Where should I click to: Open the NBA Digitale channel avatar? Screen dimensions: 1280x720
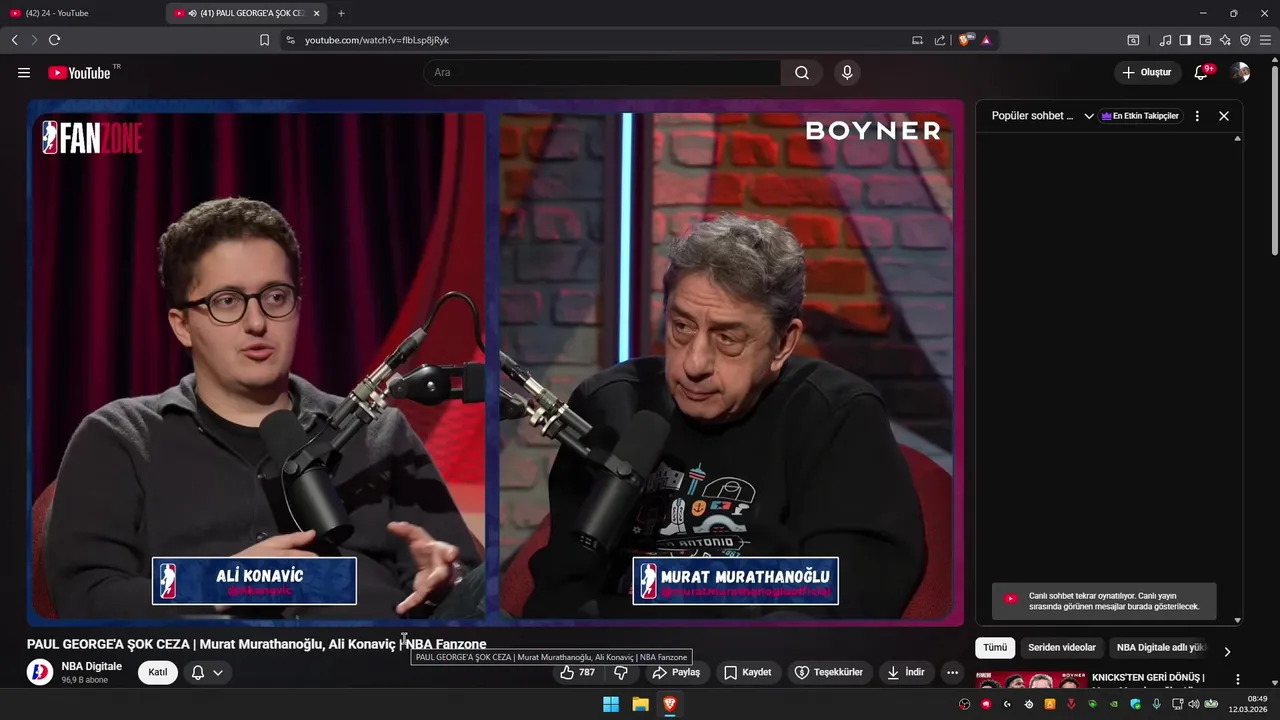(x=40, y=672)
